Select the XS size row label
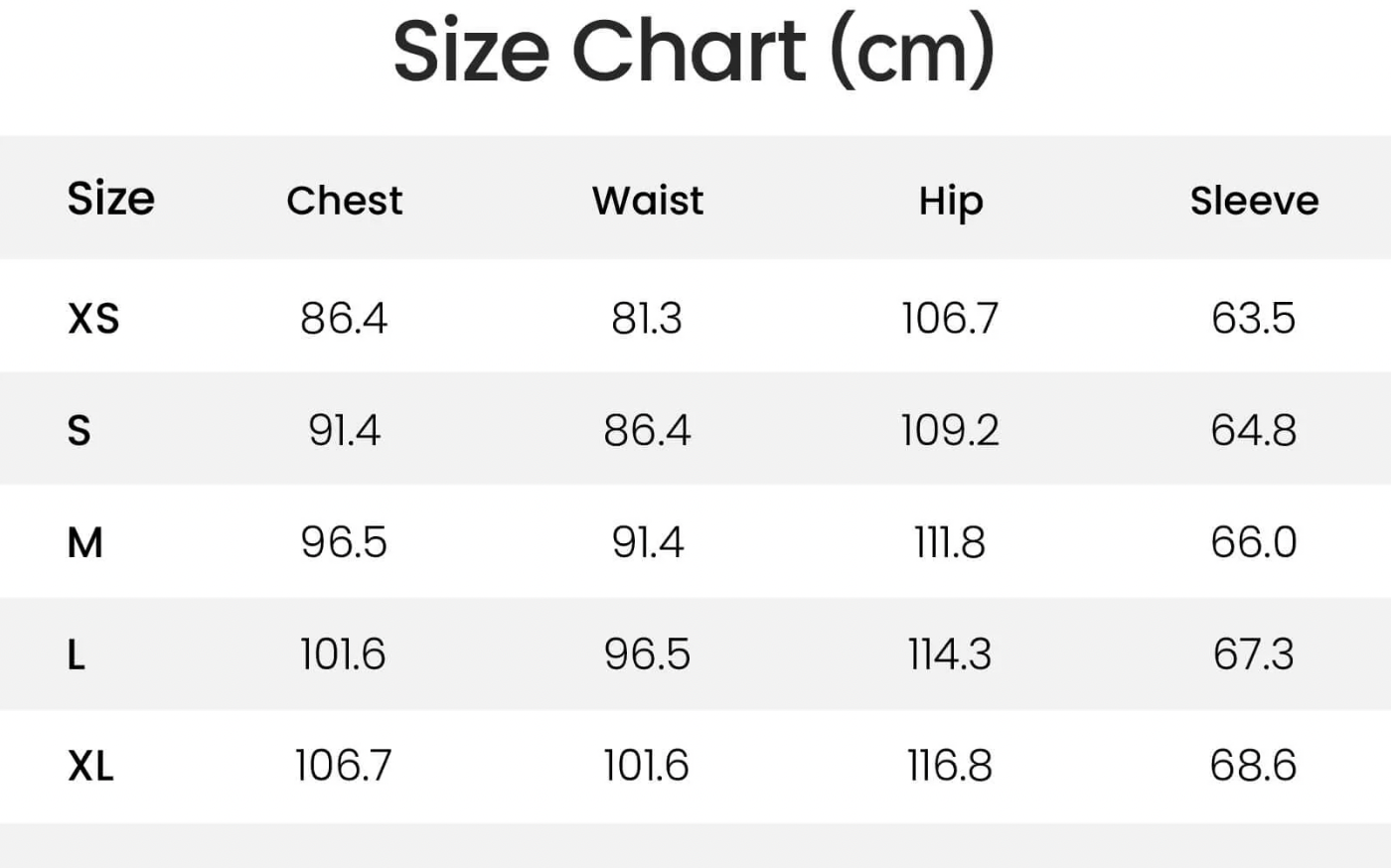1391x868 pixels. [x=93, y=319]
